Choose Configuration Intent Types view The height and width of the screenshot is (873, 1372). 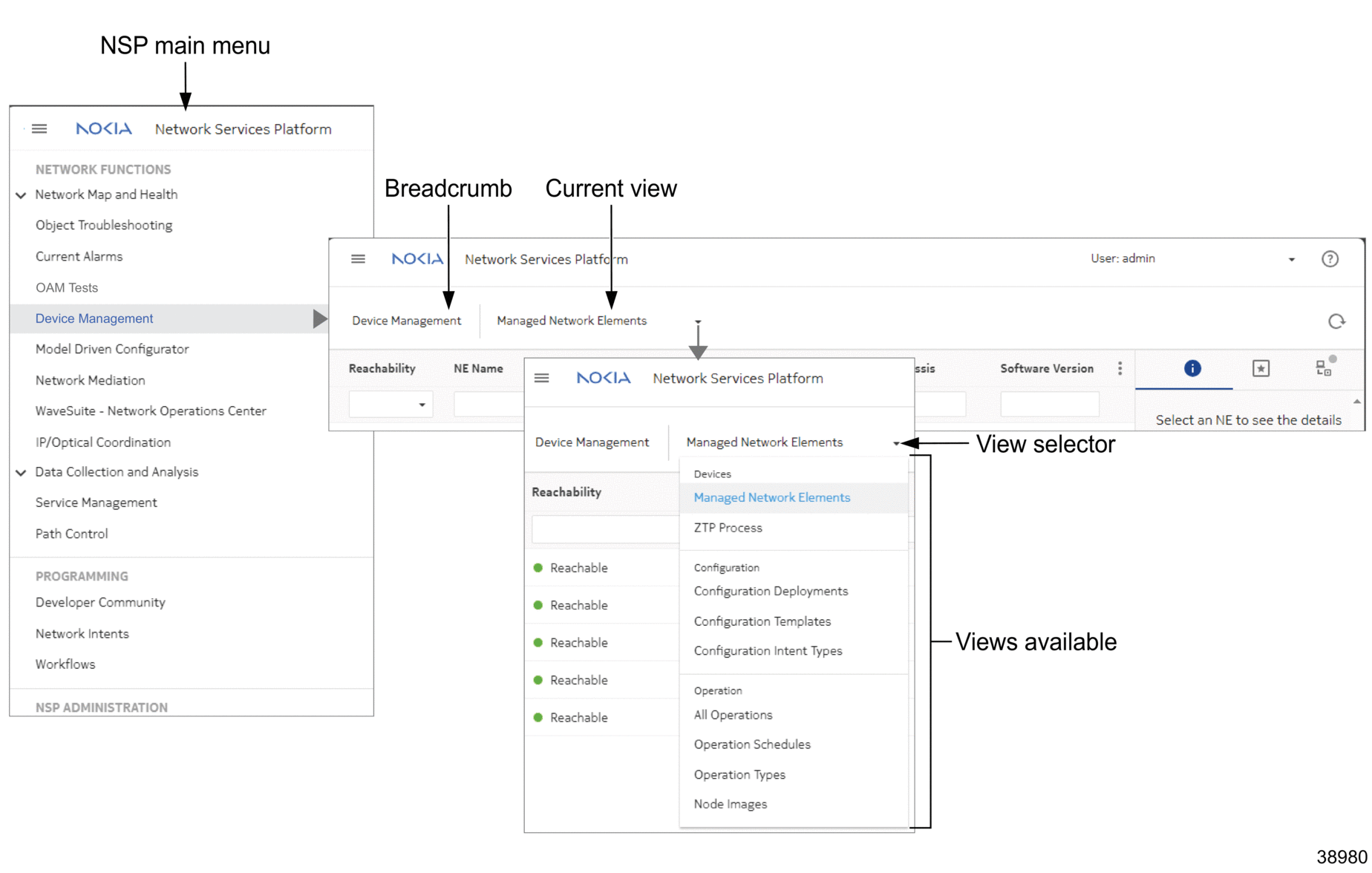[x=768, y=651]
